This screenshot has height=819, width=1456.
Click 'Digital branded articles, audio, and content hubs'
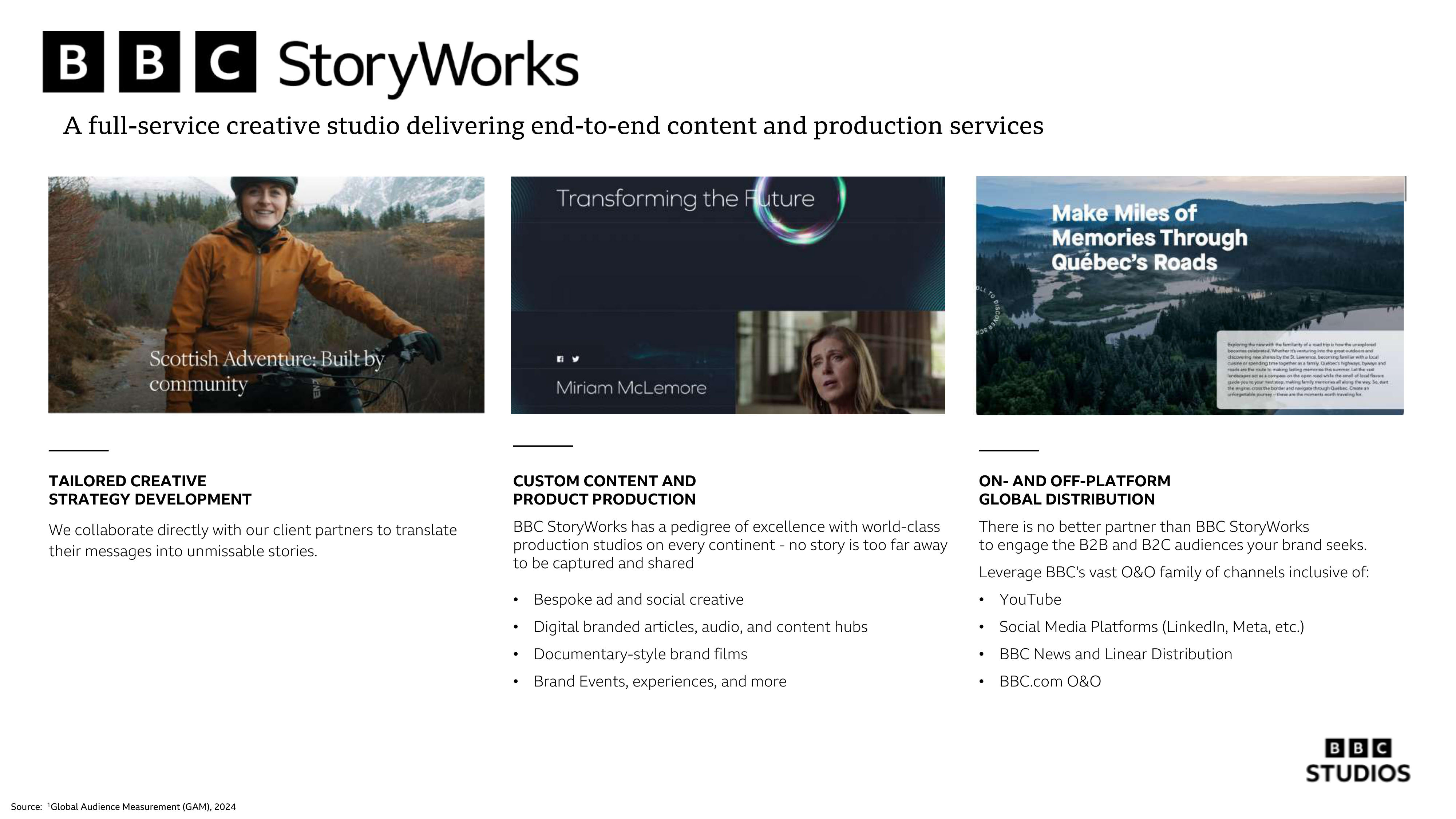point(700,627)
